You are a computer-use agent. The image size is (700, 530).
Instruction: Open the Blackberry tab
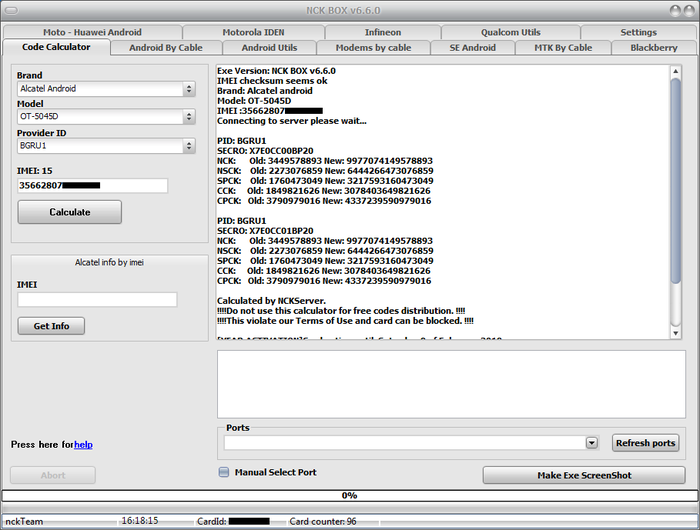pyautogui.click(x=654, y=48)
